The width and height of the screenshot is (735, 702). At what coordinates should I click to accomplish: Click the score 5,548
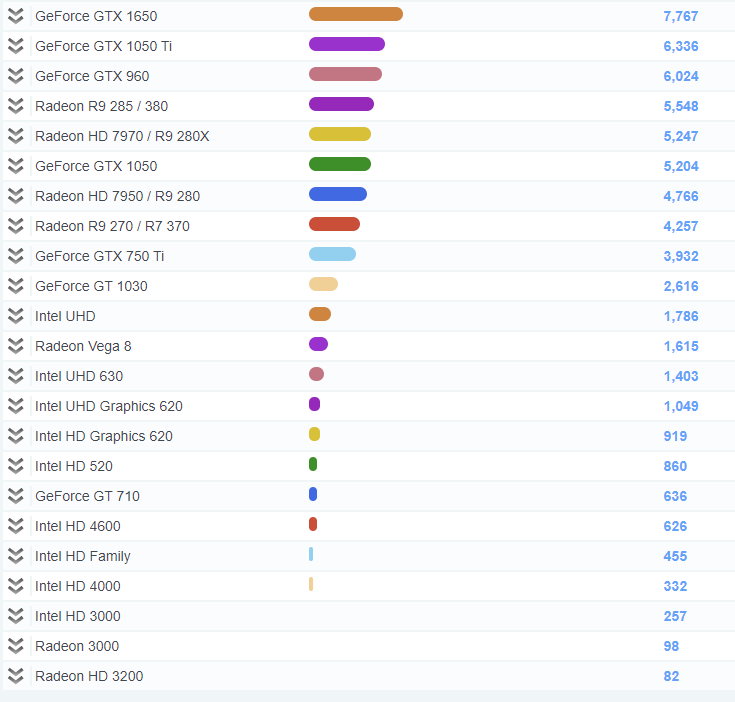click(x=681, y=106)
